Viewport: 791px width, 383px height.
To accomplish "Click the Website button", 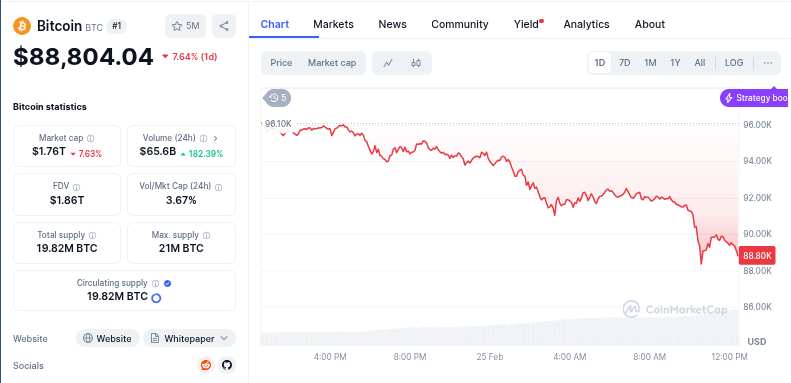I will [107, 339].
